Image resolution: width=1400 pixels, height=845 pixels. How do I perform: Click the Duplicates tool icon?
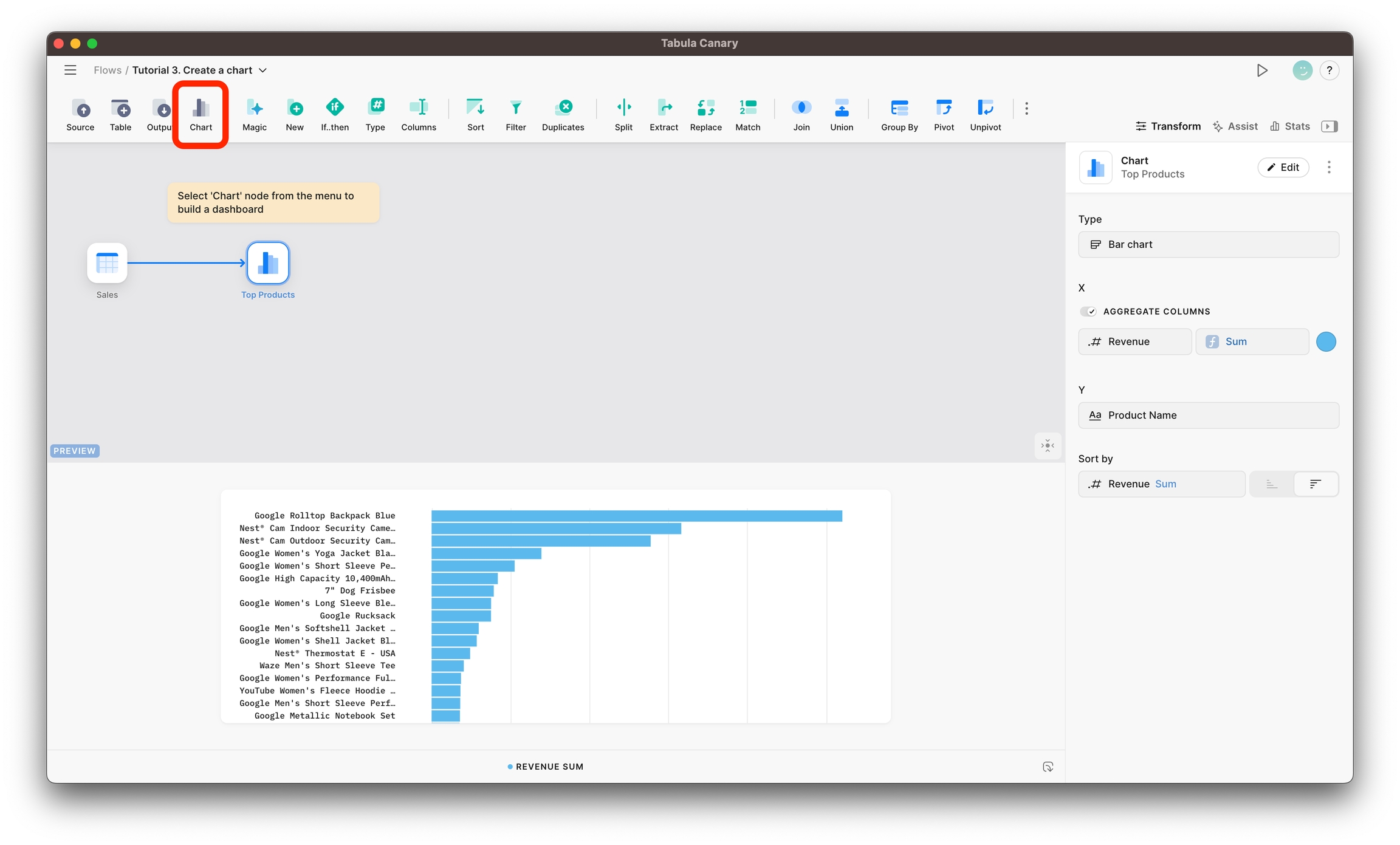563,108
